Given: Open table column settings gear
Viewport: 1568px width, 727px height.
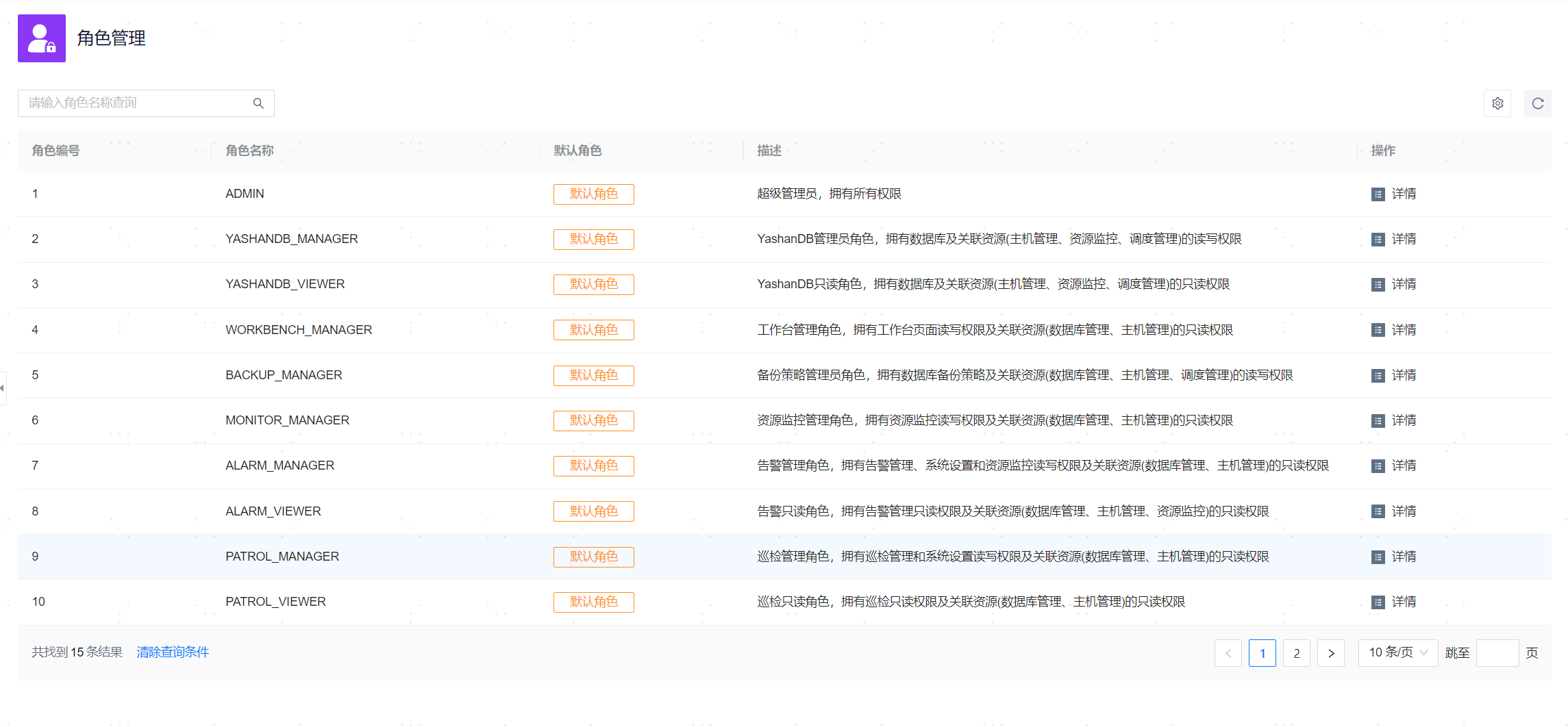Looking at the screenshot, I should 1497,103.
